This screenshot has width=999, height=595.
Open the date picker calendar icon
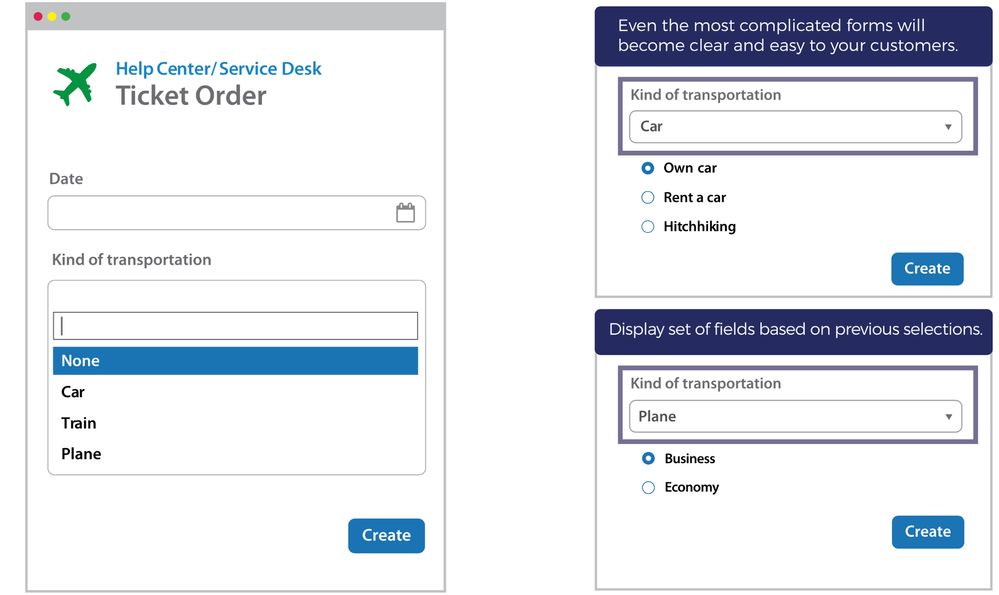pos(406,211)
